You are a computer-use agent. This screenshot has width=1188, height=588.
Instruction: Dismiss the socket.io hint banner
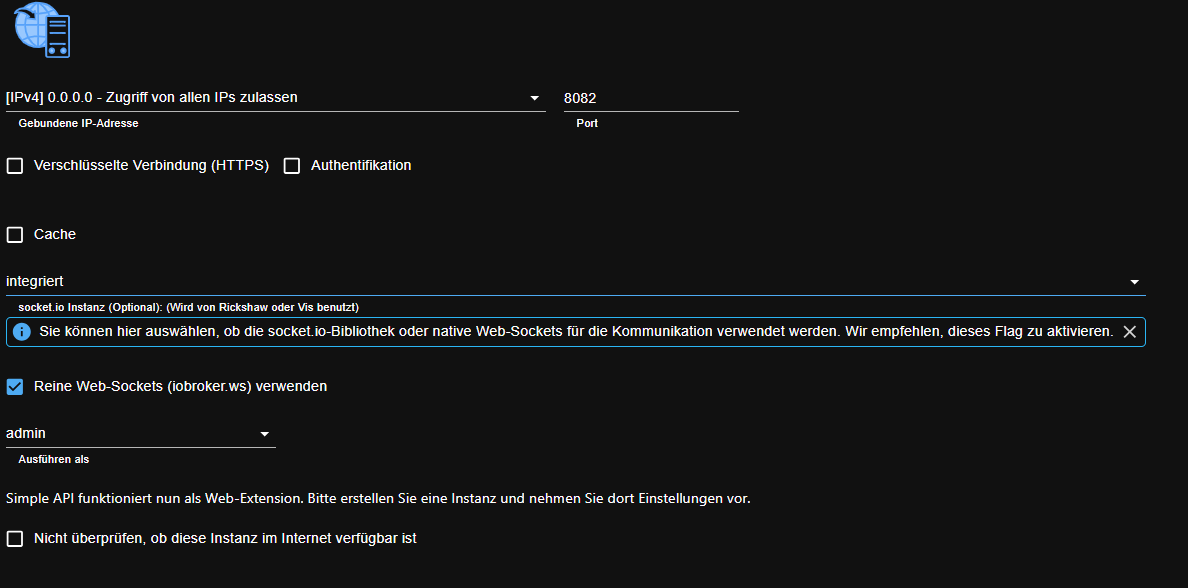[x=1129, y=331]
